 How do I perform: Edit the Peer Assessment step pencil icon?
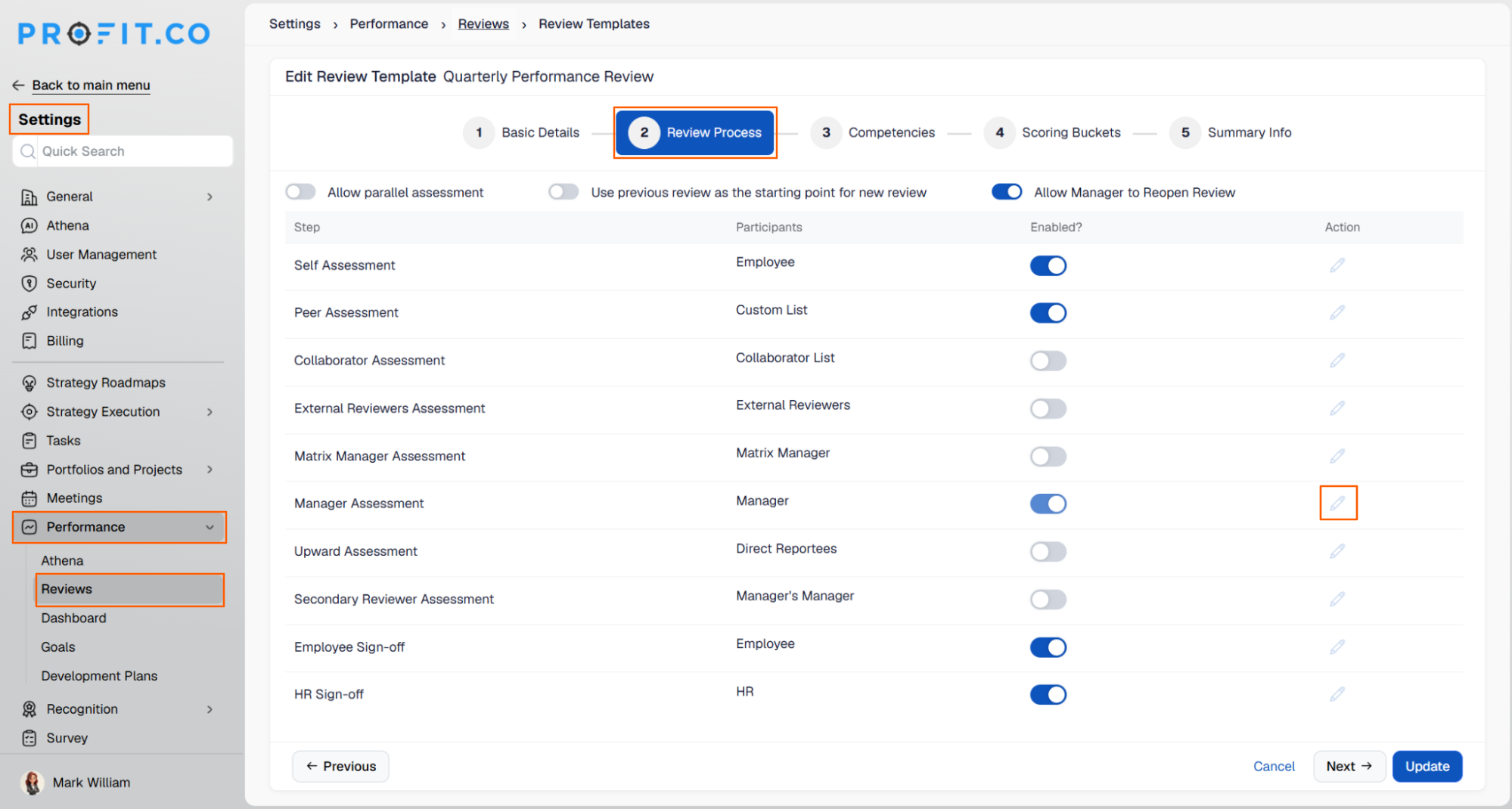click(x=1337, y=312)
